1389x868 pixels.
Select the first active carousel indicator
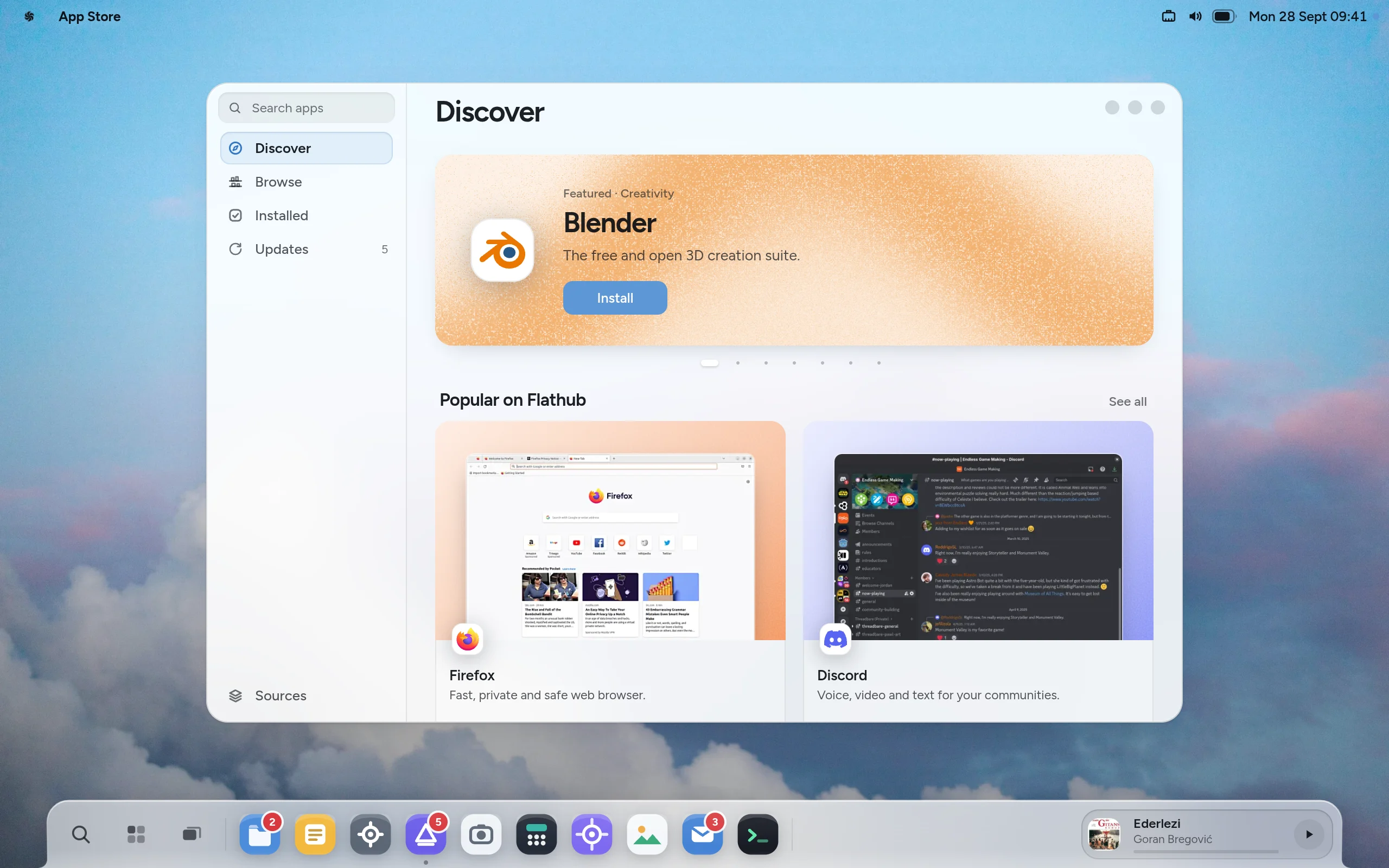click(710, 363)
